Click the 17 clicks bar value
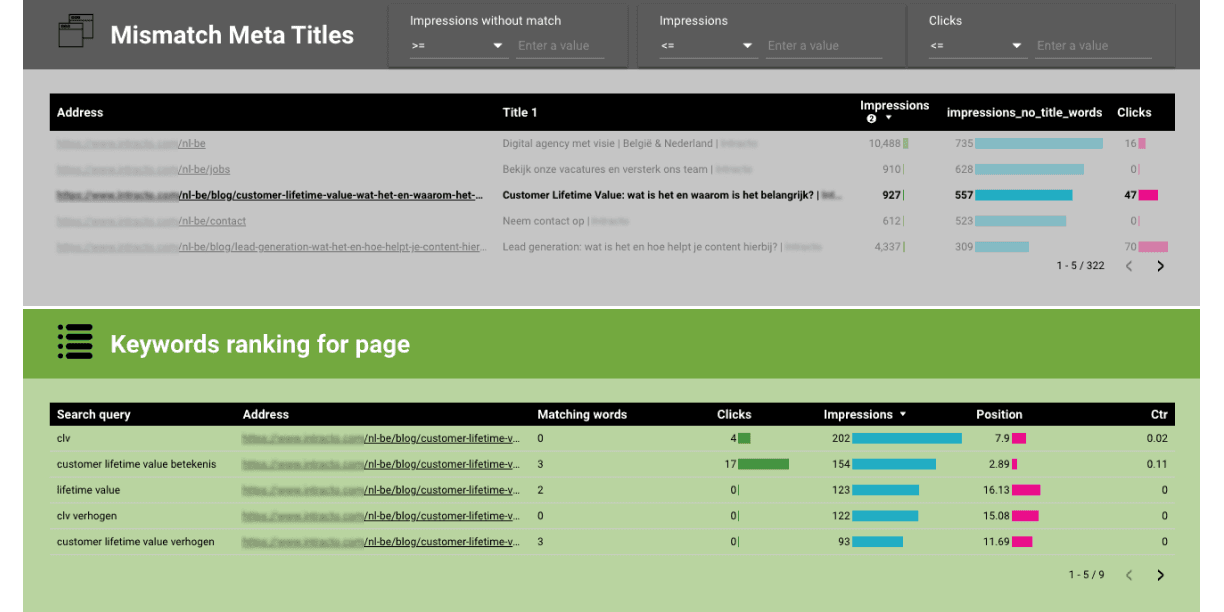 [730, 465]
